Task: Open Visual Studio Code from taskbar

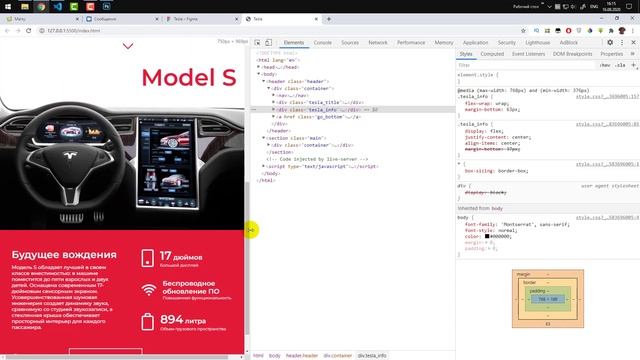Action: click(58, 7)
